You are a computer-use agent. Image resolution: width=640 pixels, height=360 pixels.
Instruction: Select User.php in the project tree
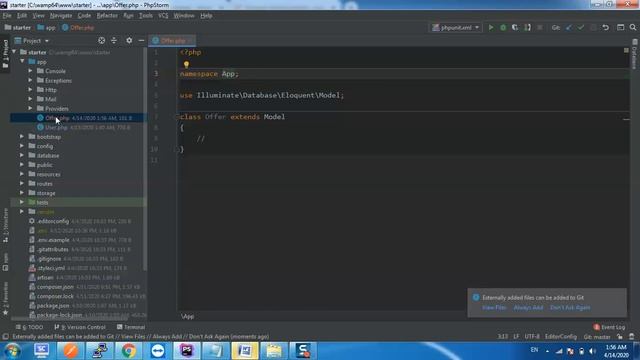tap(56, 127)
